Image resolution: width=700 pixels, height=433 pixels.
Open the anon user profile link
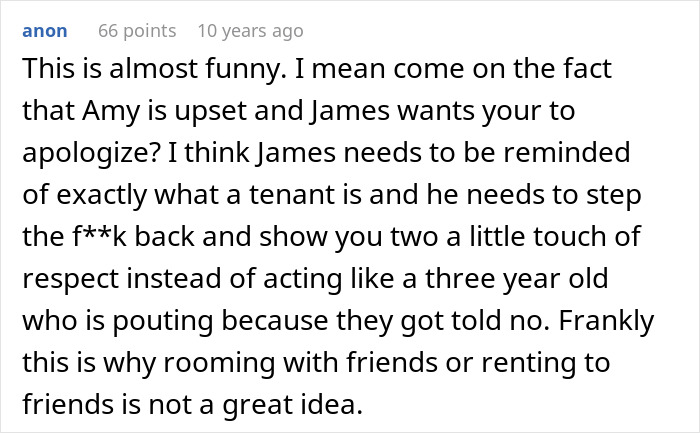coord(45,31)
